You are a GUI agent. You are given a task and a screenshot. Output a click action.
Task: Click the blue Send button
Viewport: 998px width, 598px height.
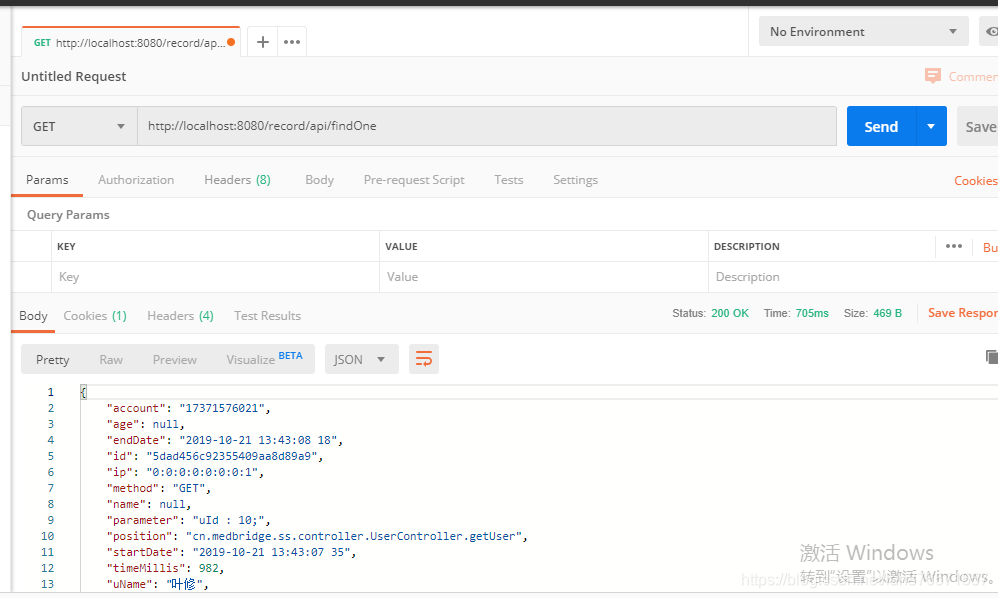tap(881, 126)
